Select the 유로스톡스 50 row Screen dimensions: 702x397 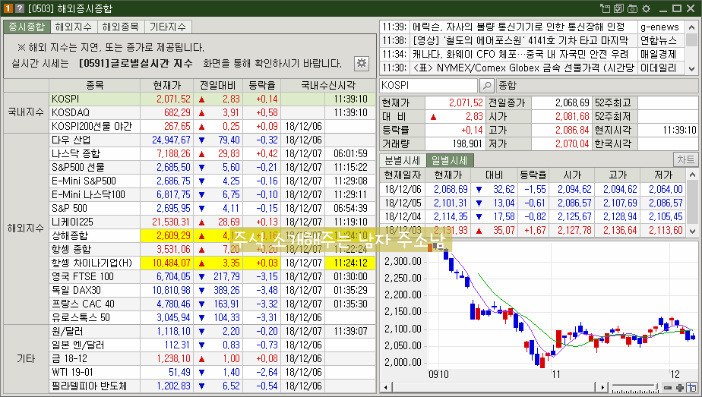pos(212,317)
